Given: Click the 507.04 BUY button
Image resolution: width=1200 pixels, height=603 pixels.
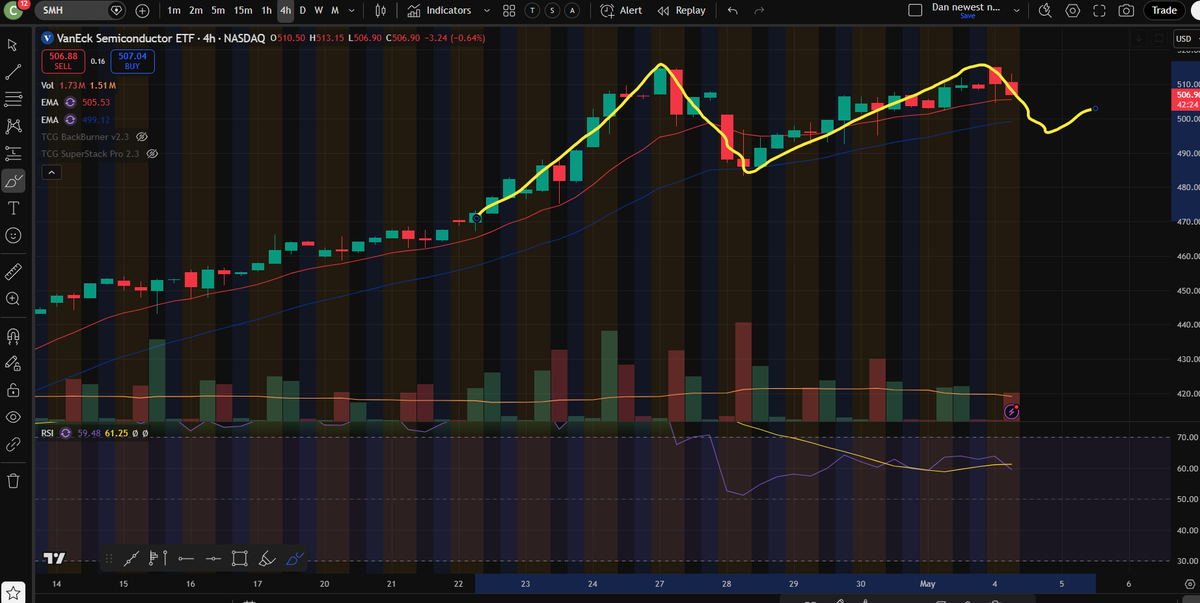Looking at the screenshot, I should click(x=132, y=61).
